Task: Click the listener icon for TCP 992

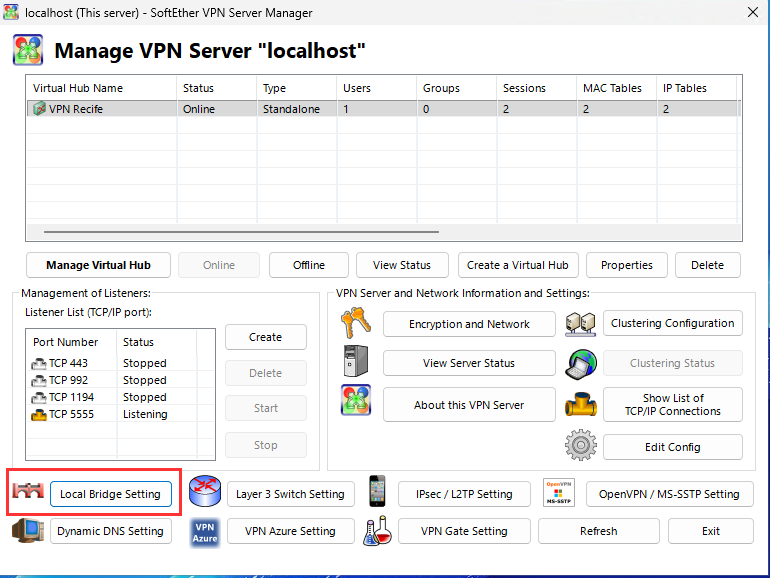Action: (39, 381)
